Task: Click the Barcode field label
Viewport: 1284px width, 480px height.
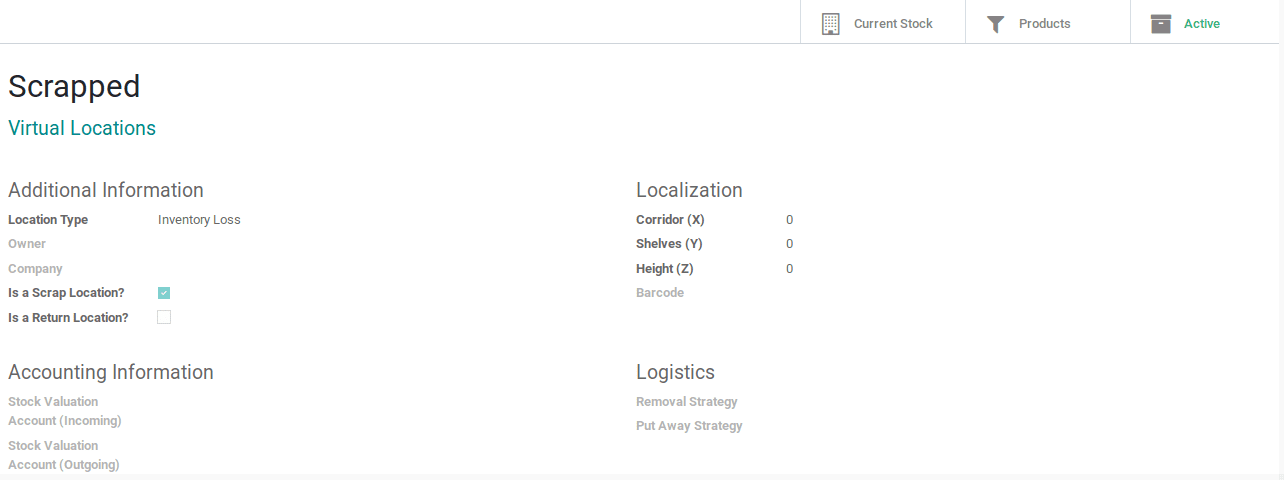Action: pyautogui.click(x=660, y=293)
